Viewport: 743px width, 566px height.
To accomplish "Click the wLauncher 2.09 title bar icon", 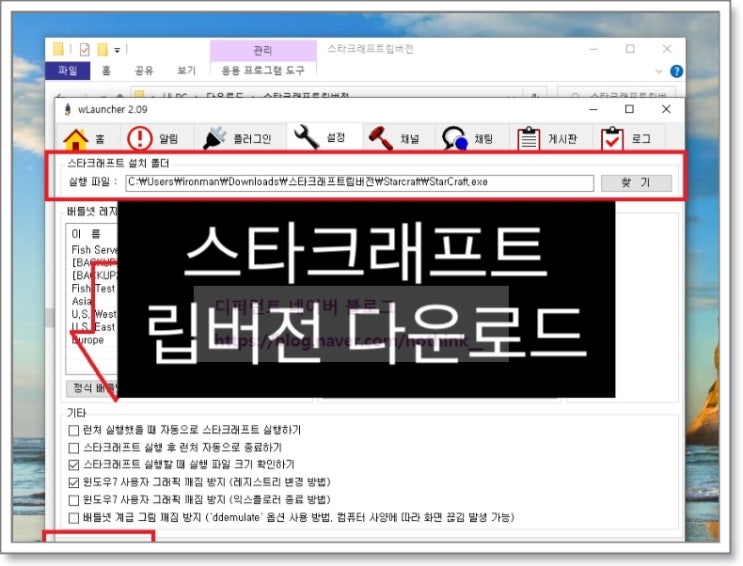I will [68, 110].
